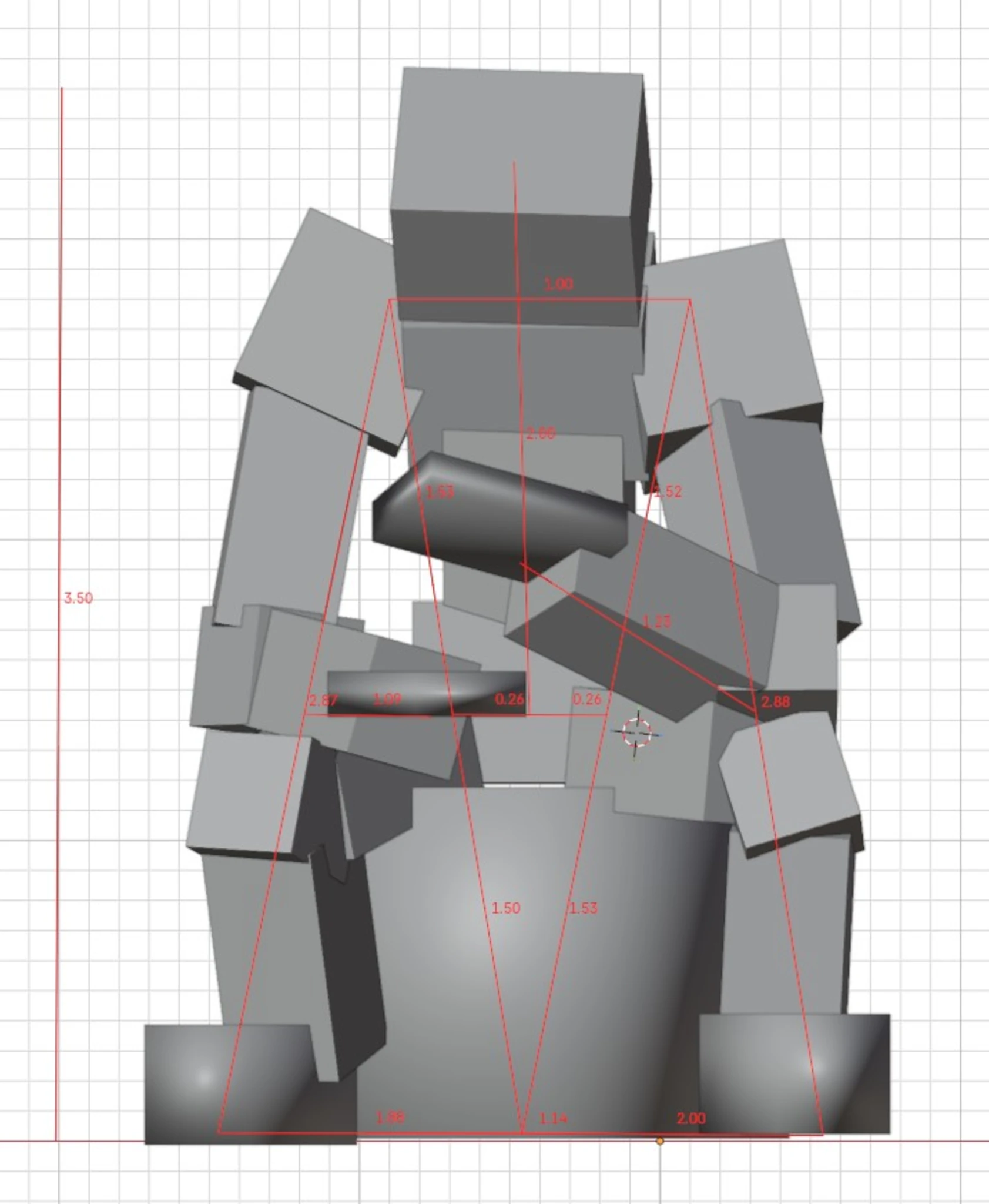
Task: Click the 1.23 diagonal arm measurement label
Action: [x=656, y=621]
